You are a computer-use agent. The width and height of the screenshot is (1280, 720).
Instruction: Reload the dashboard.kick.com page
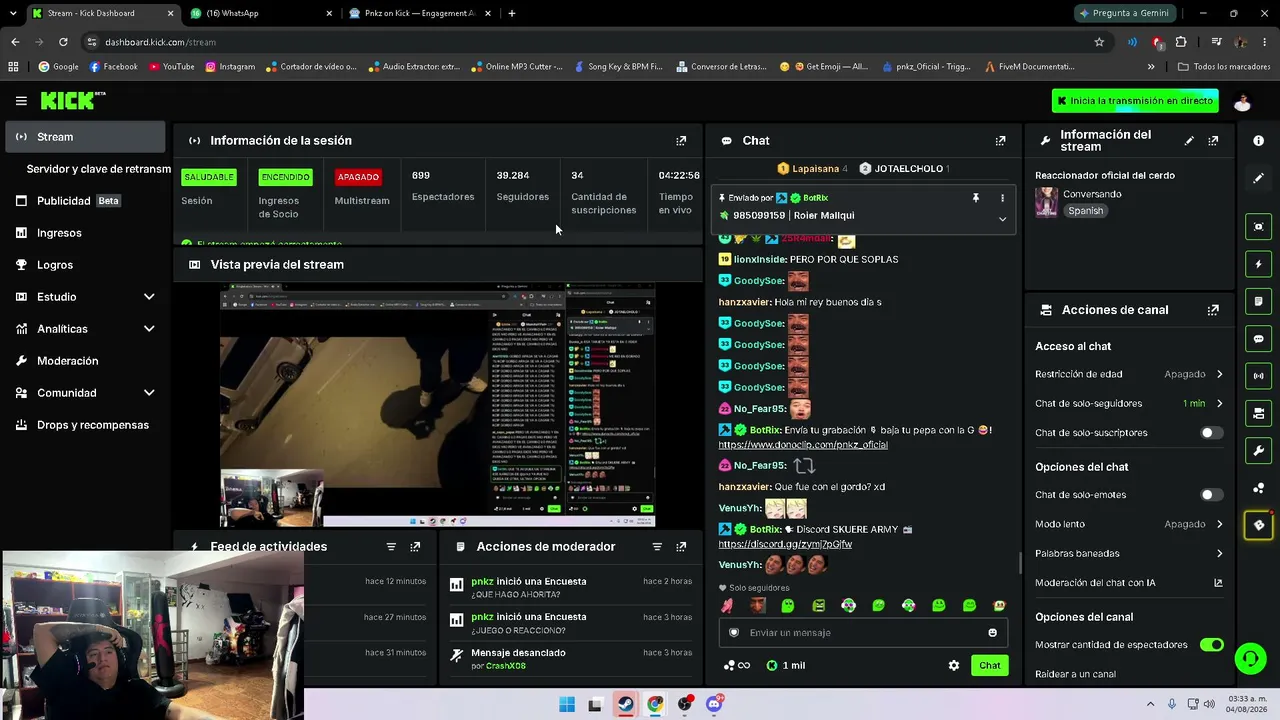pyautogui.click(x=63, y=42)
